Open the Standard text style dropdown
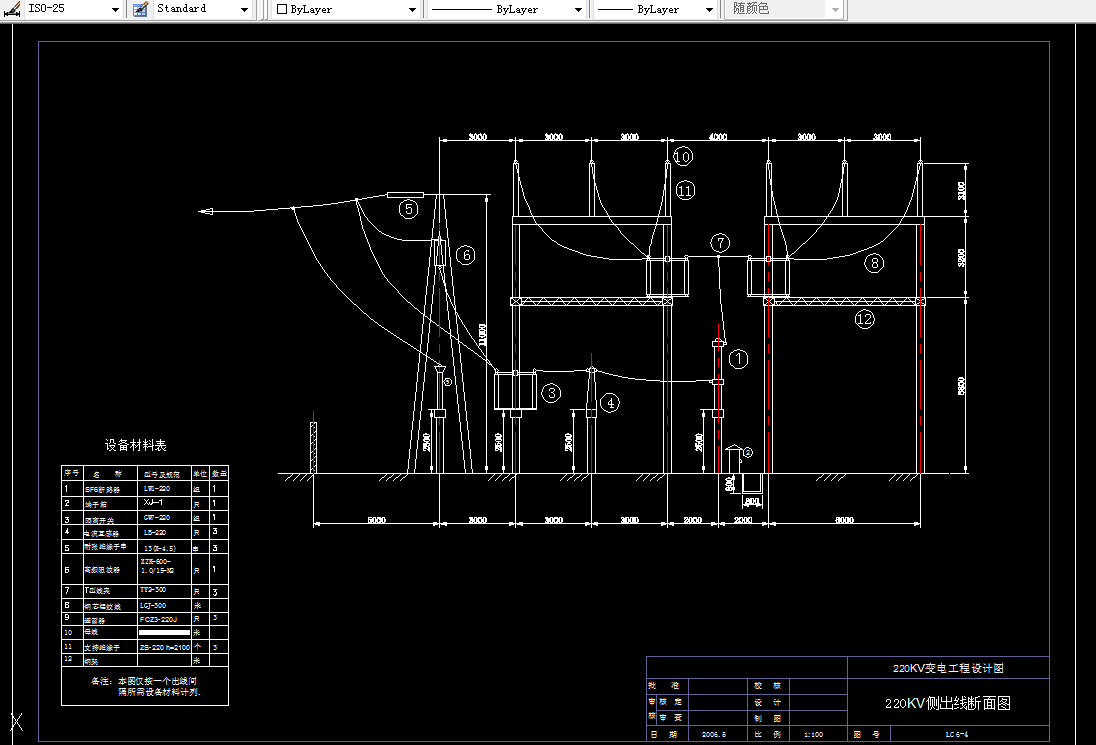Viewport: 1096px width, 745px height. click(245, 9)
